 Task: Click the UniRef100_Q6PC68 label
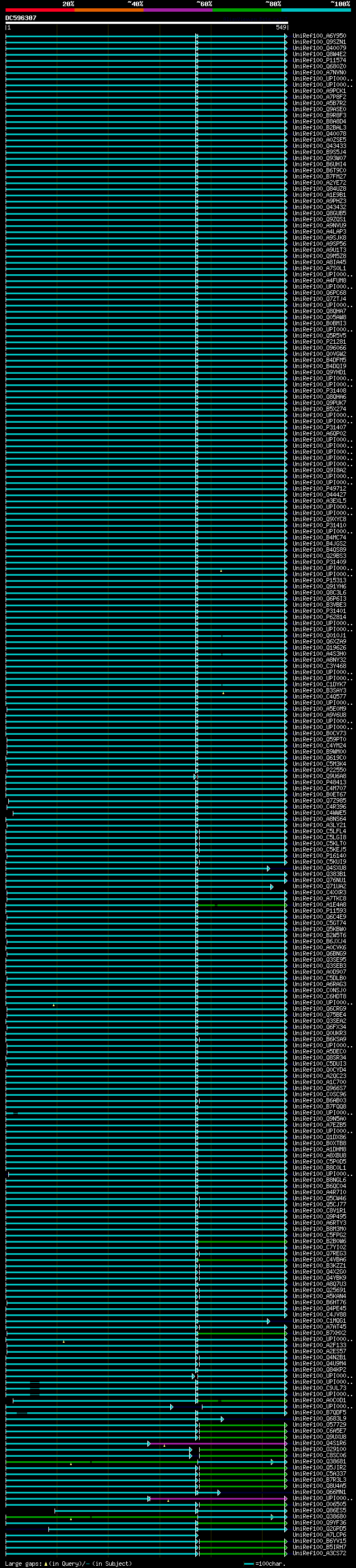click(319, 293)
